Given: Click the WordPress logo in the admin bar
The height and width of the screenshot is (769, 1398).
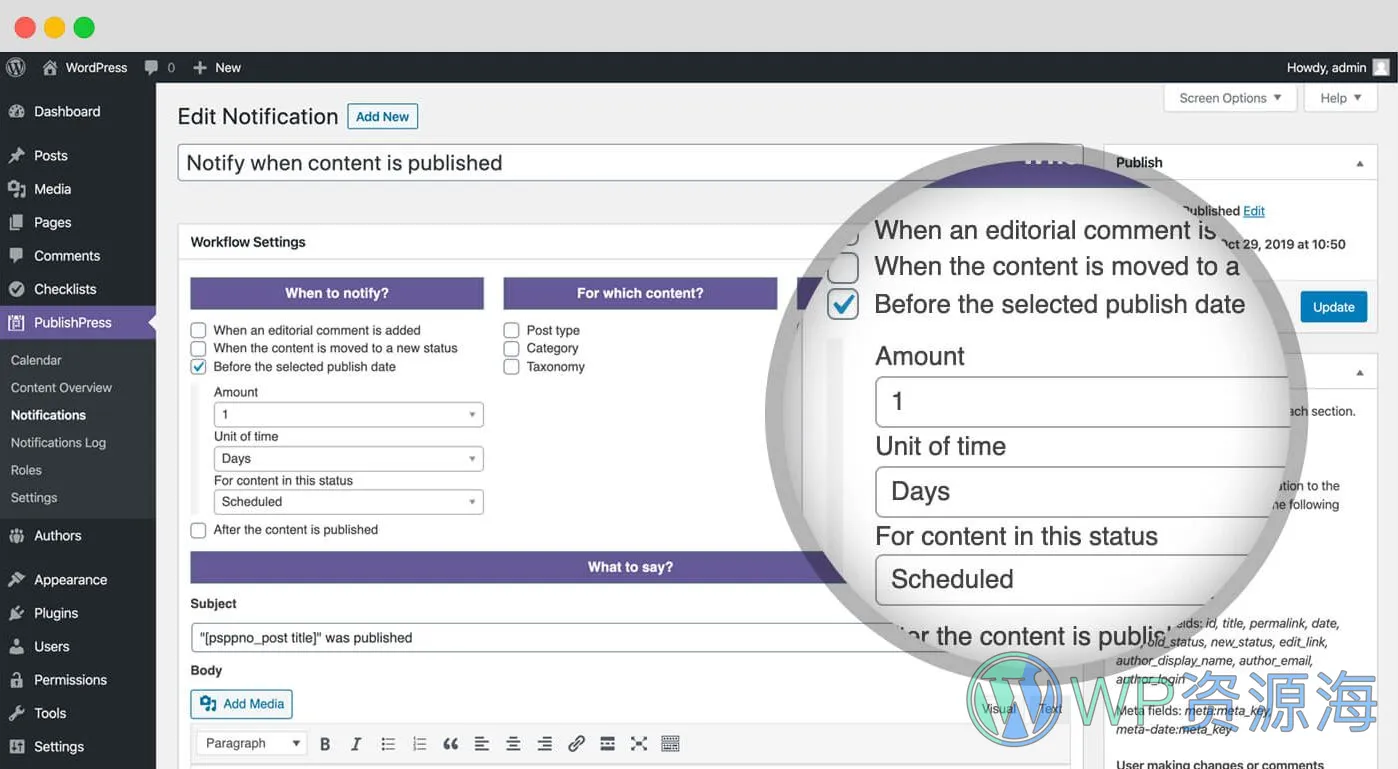Looking at the screenshot, I should (15, 68).
